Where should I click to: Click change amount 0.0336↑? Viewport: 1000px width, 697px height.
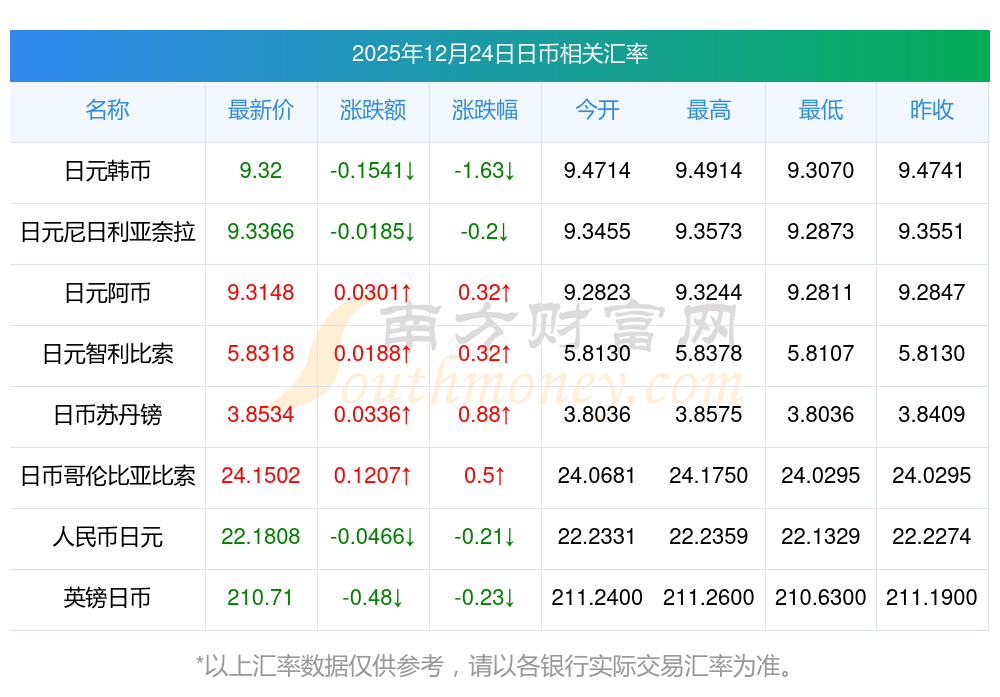point(372,415)
